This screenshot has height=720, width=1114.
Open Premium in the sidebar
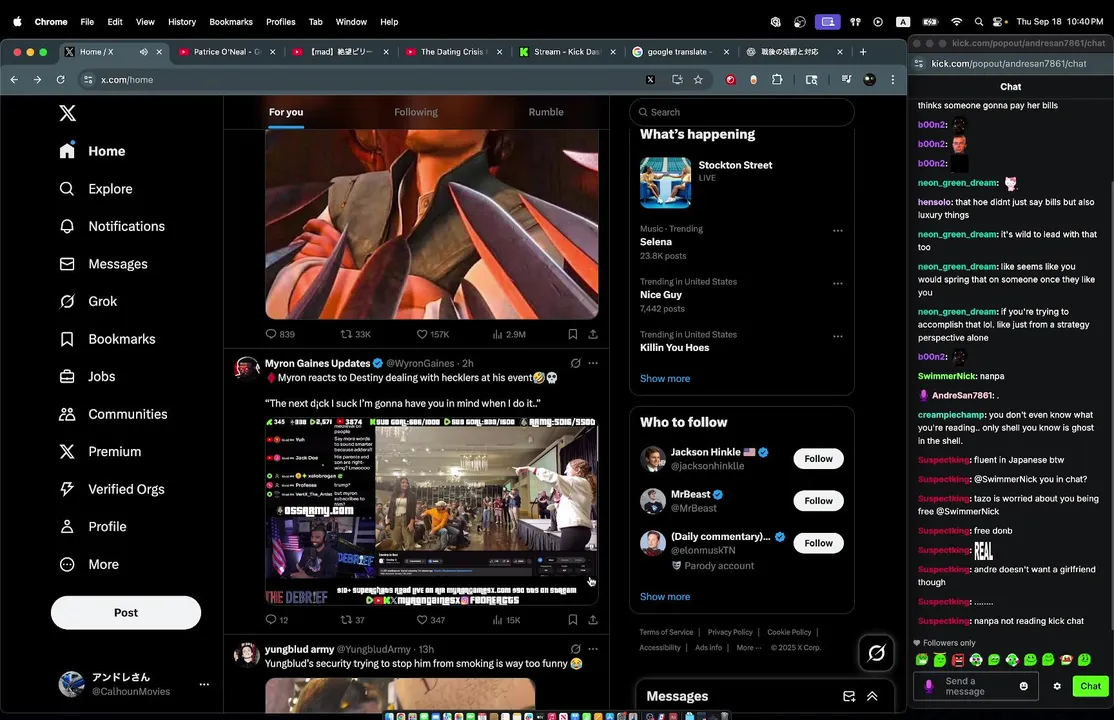pyautogui.click(x=100, y=451)
